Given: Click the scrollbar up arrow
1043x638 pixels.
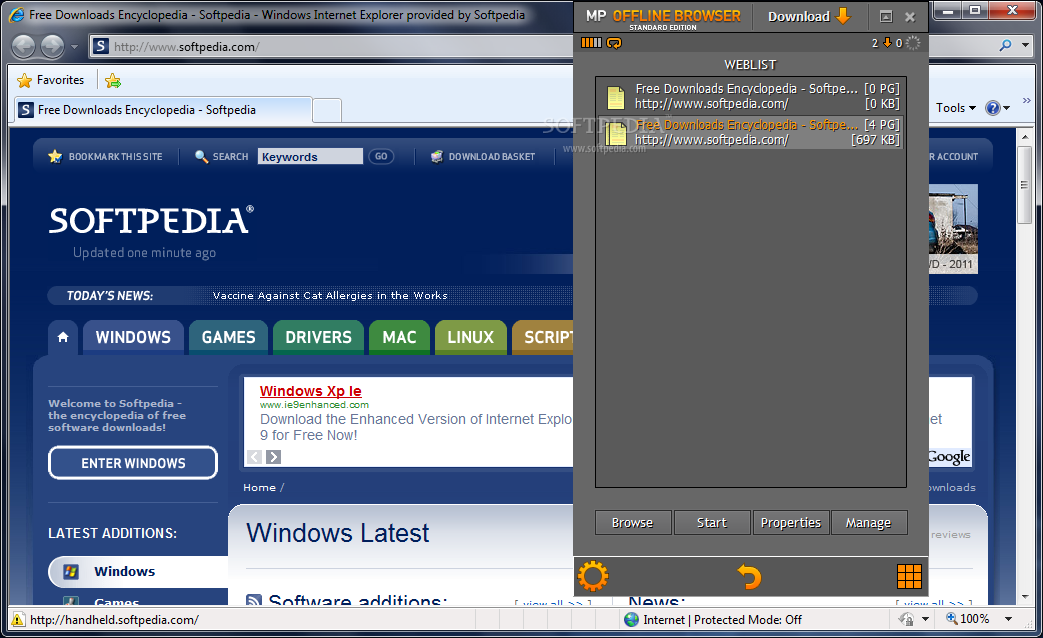Looking at the screenshot, I should tap(1025, 136).
